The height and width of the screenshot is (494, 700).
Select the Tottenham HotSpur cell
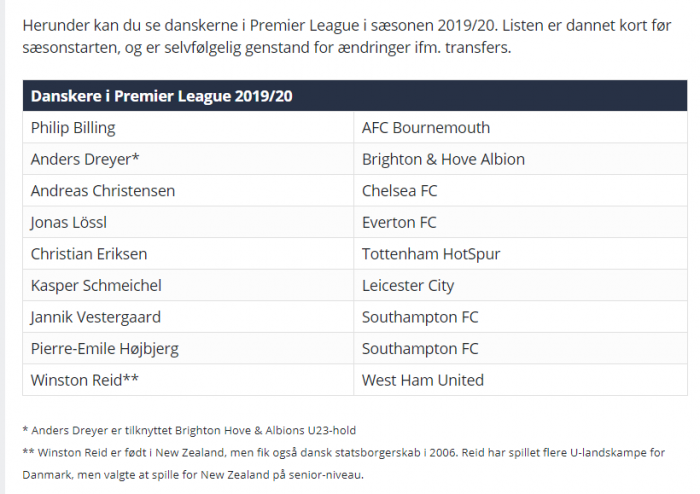[x=521, y=254]
